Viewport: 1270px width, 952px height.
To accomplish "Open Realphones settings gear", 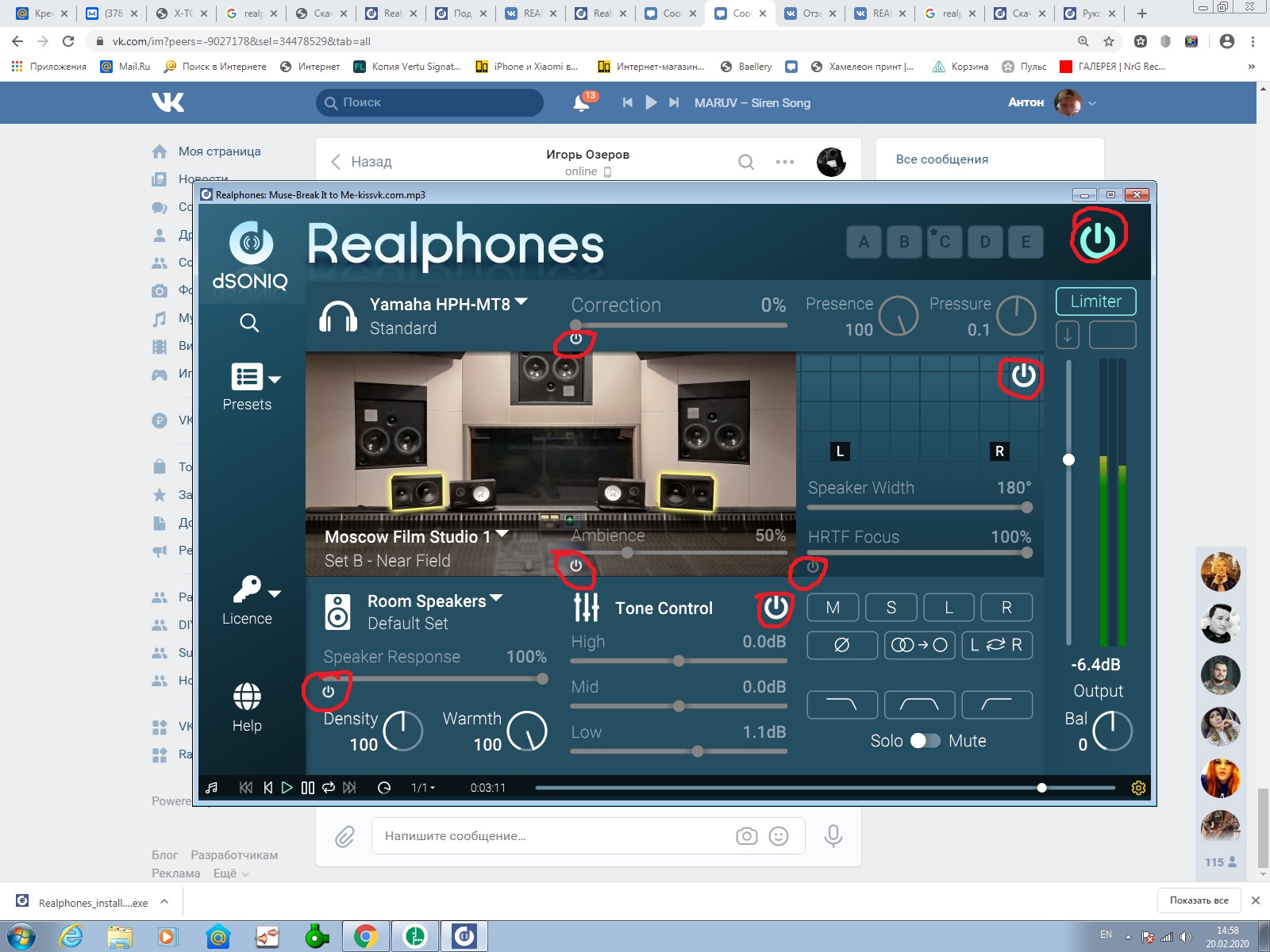I will tap(1138, 788).
